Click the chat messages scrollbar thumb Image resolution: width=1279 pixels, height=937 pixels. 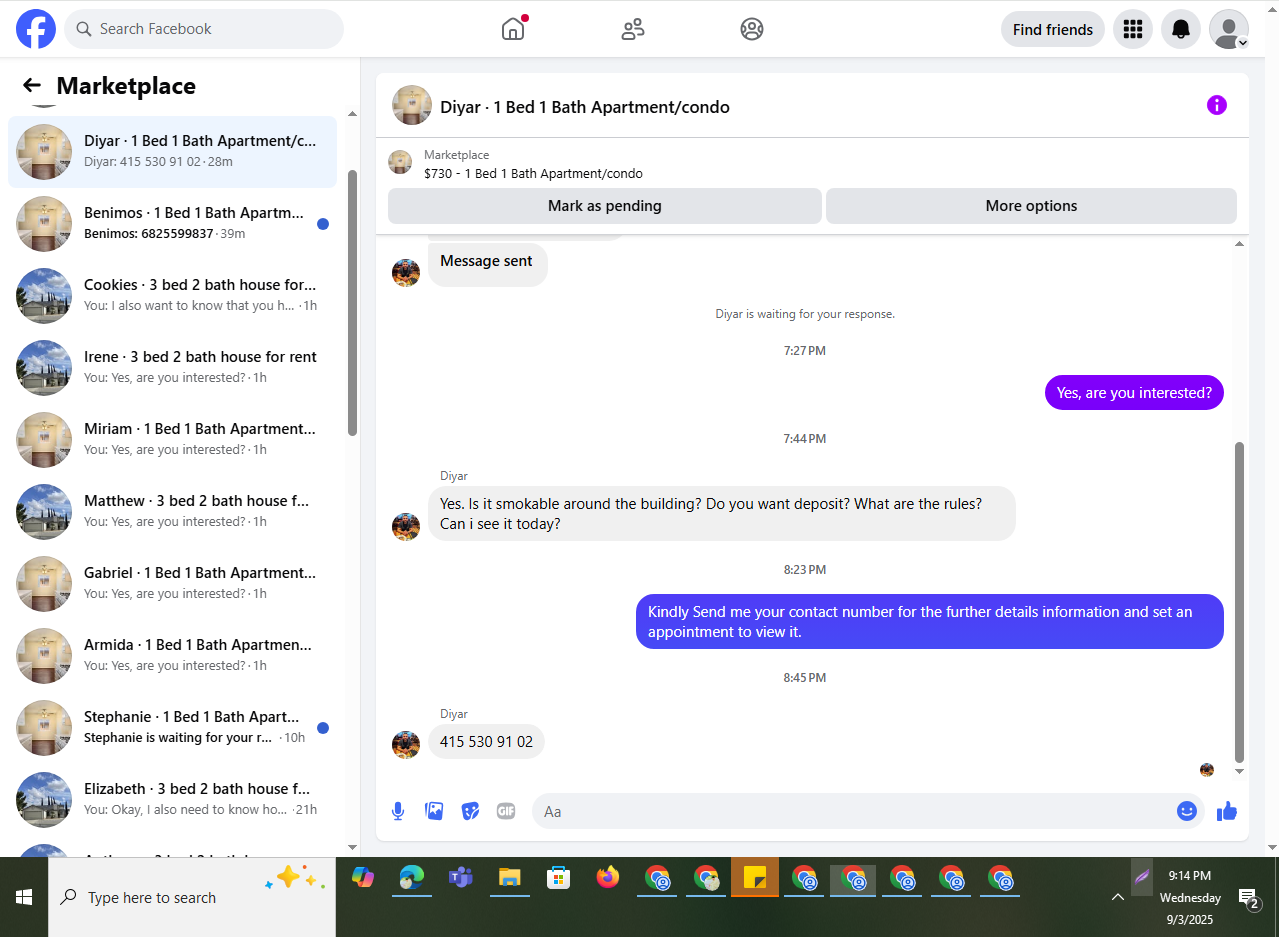coord(1240,602)
